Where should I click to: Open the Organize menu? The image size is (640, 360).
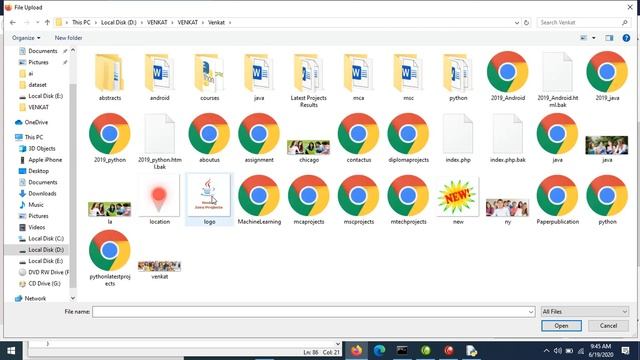point(26,38)
